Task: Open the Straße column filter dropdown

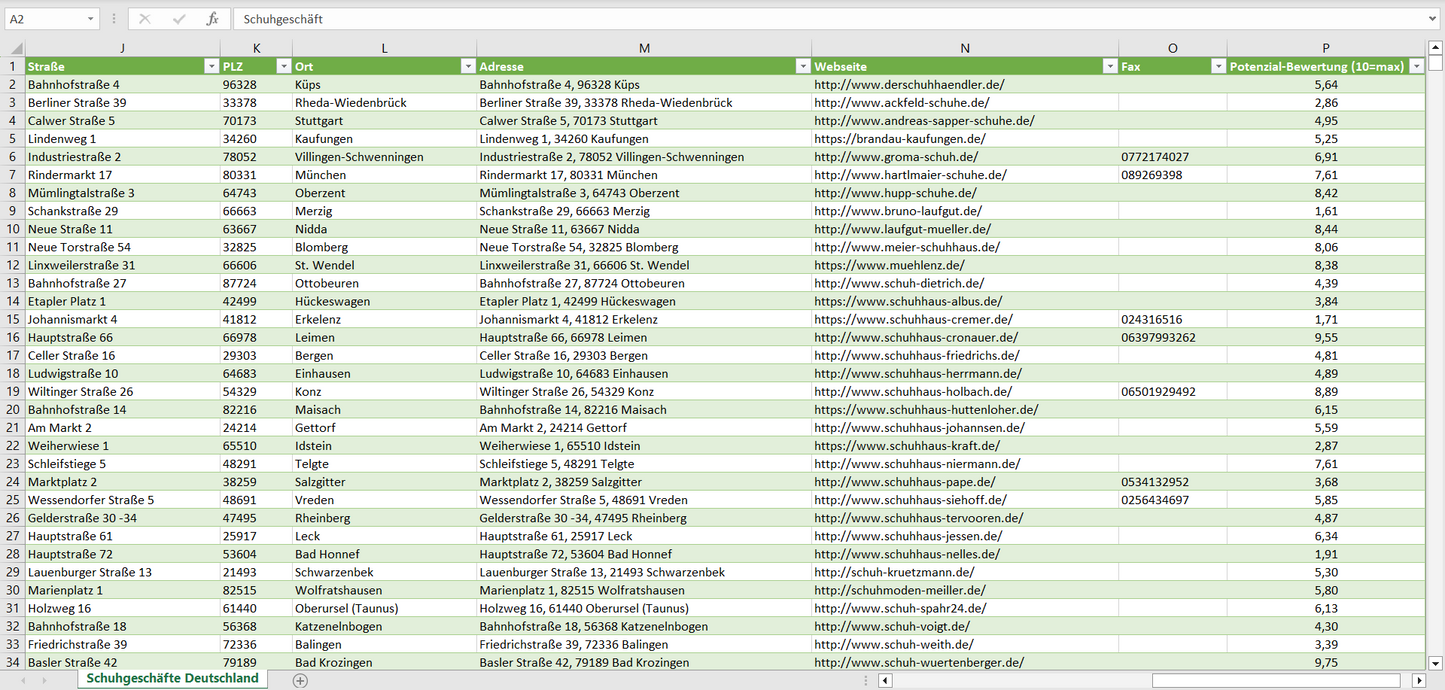Action: point(211,66)
